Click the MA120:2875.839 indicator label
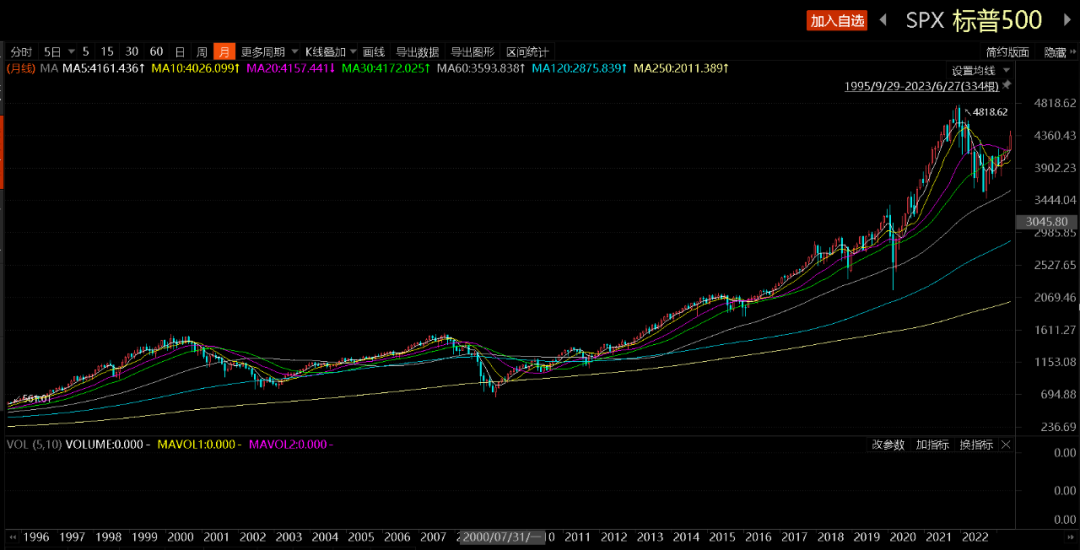The image size is (1080, 550). coord(581,68)
